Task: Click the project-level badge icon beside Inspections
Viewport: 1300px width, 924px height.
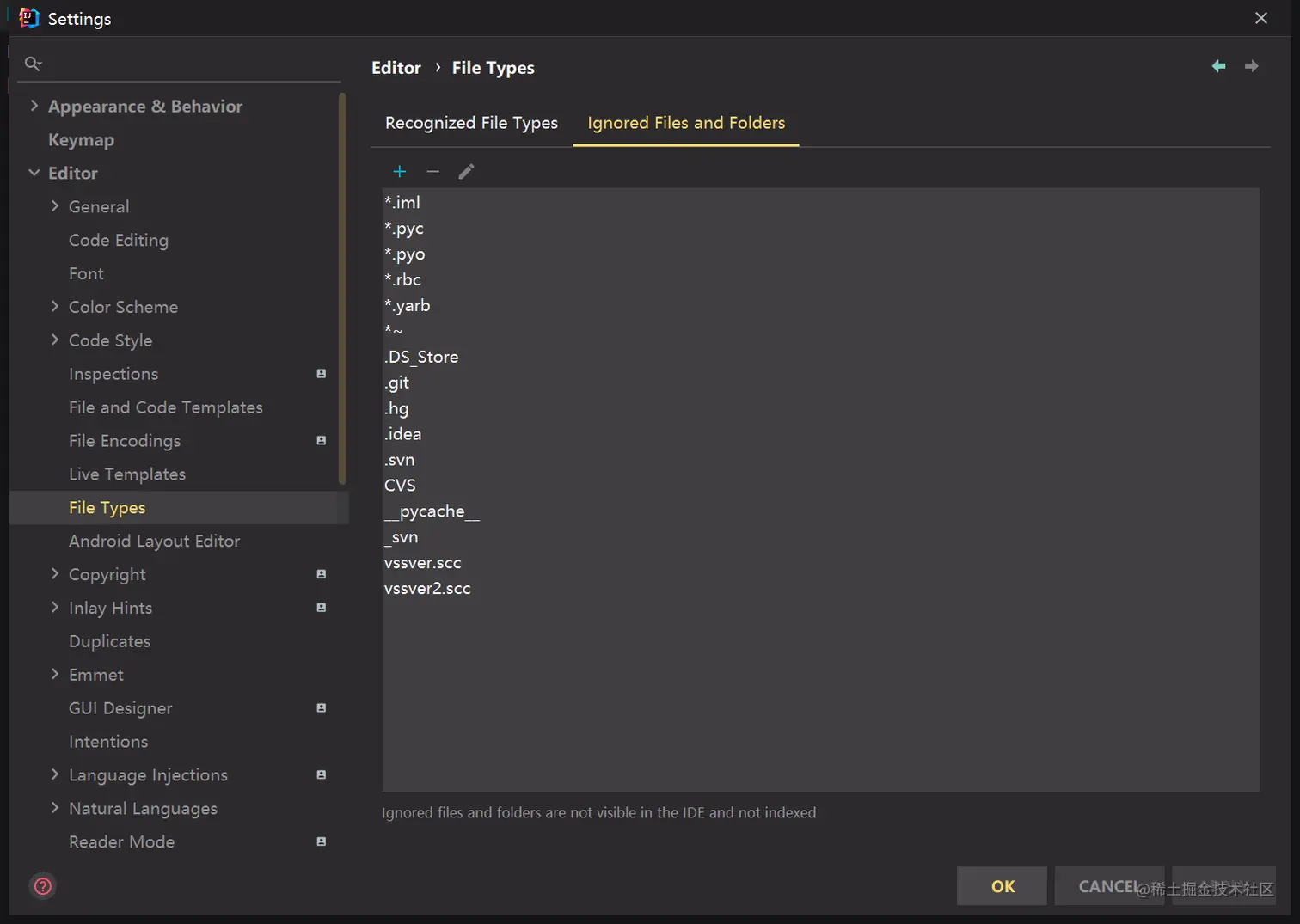Action: pos(322,374)
